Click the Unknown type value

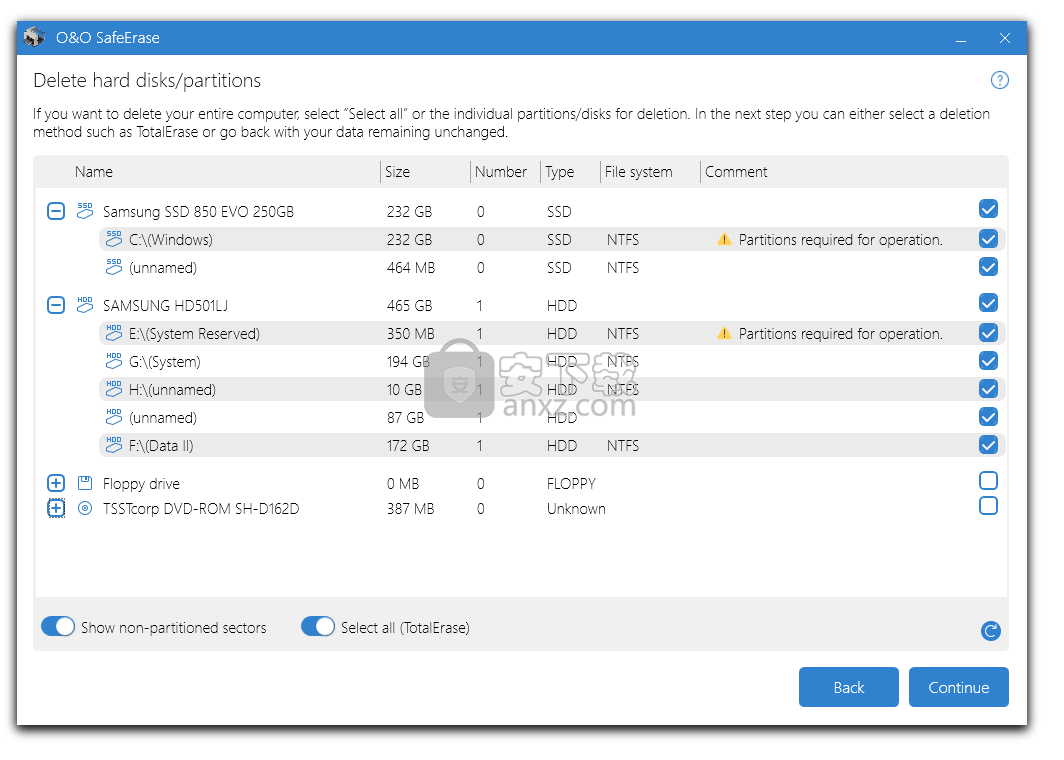(x=576, y=509)
